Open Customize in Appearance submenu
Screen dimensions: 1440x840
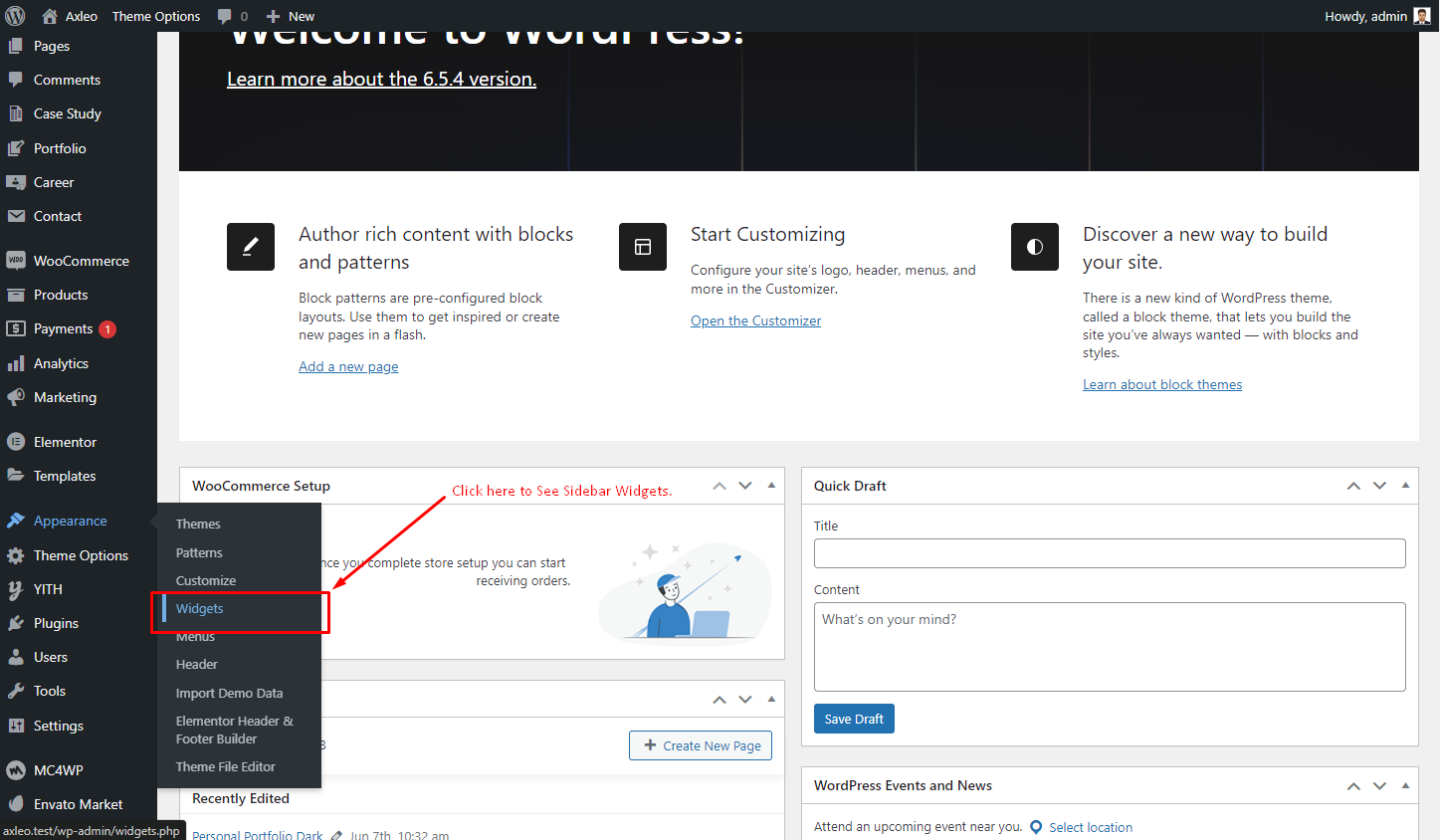click(206, 580)
